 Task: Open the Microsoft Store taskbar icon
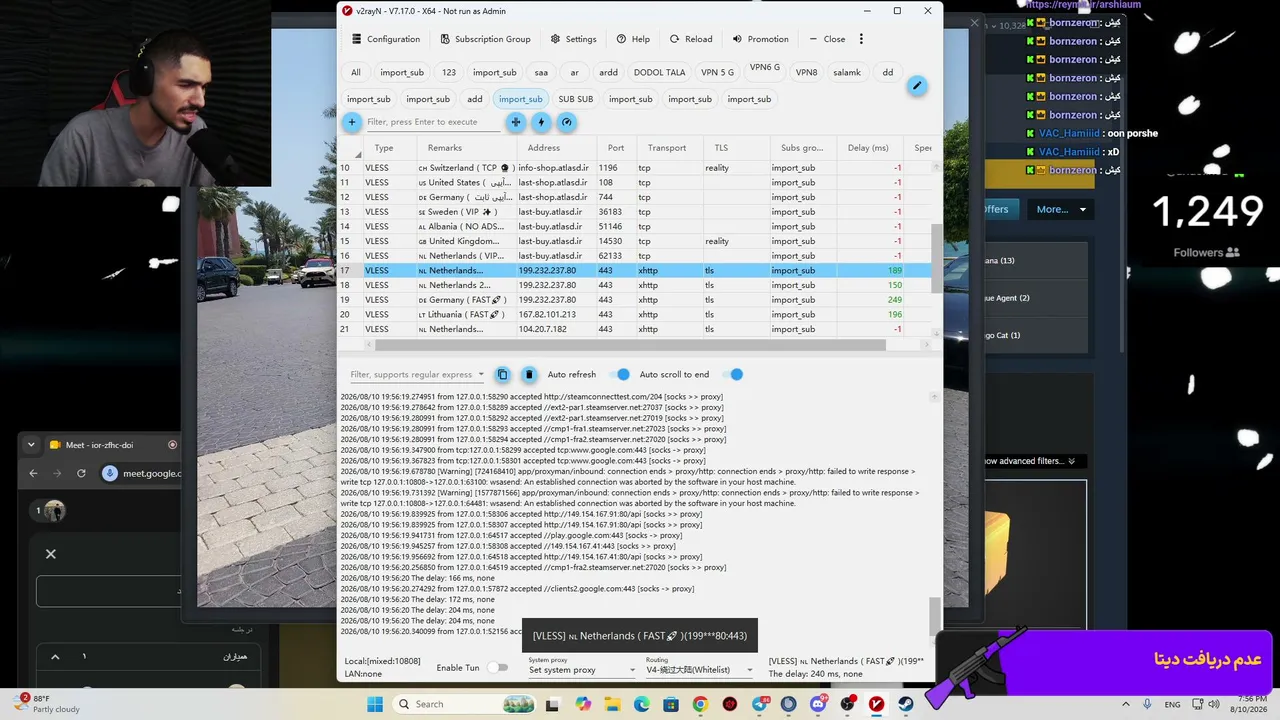[670, 704]
